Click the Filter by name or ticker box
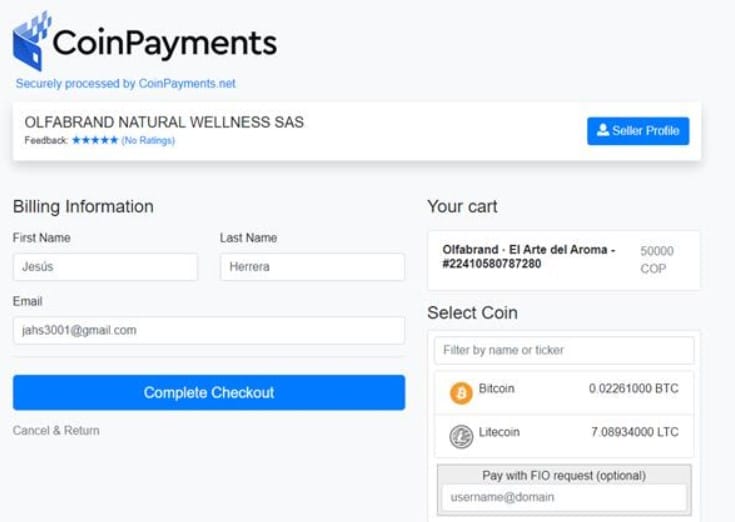 click(564, 350)
